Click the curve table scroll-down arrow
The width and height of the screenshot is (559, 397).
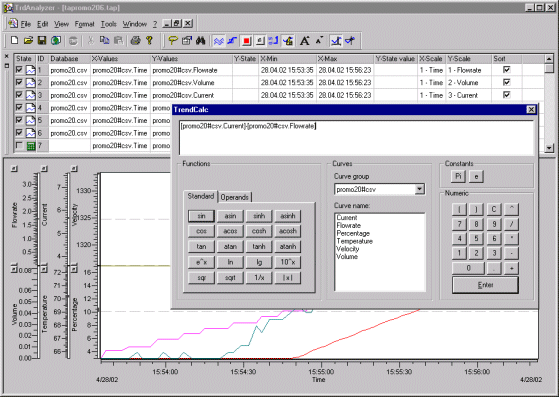[x=549, y=148]
